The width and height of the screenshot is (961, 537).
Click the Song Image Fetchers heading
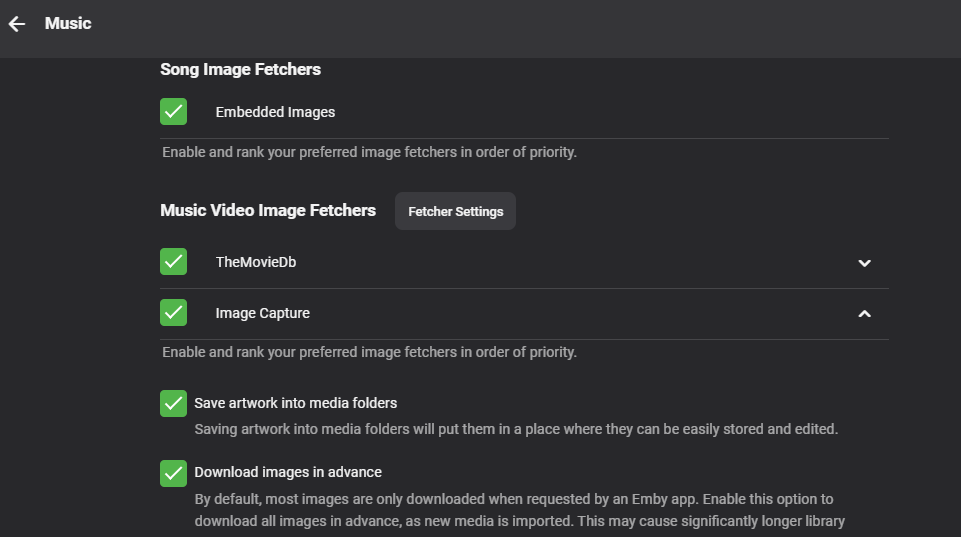point(240,69)
